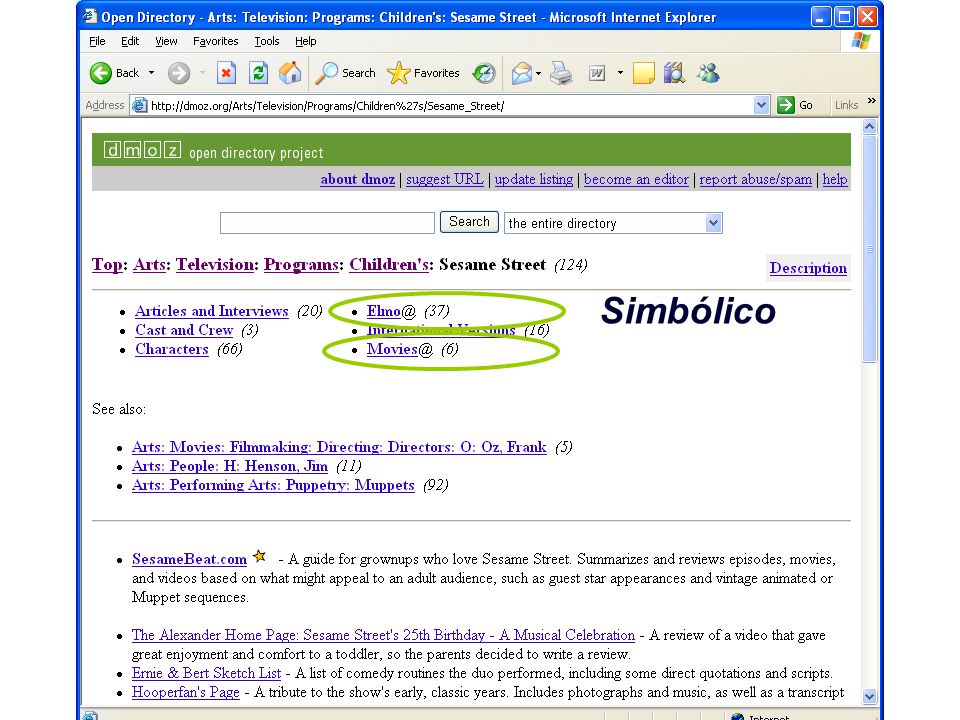Go to the Home page icon
Viewport: 960px width, 720px height.
coord(290,73)
